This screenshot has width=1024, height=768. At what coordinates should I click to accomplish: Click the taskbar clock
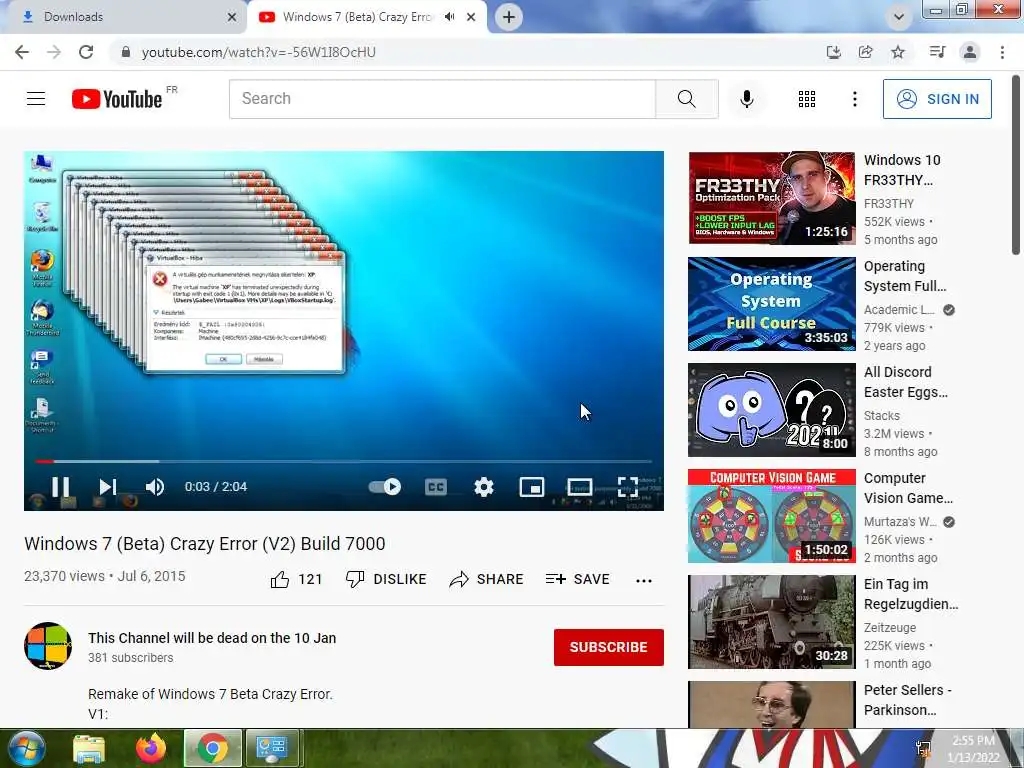[x=973, y=749]
